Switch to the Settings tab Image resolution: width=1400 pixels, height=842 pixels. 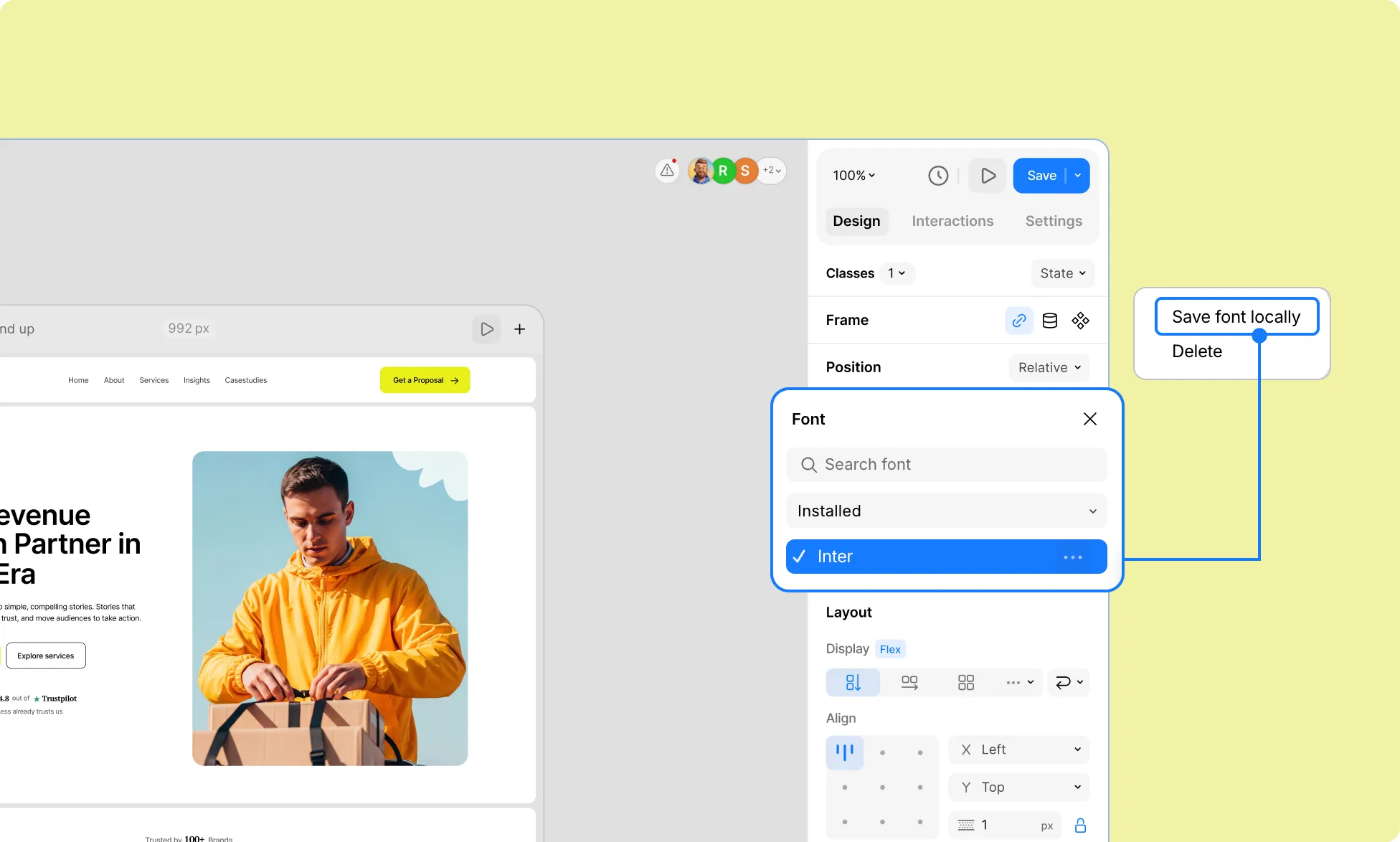(1054, 221)
